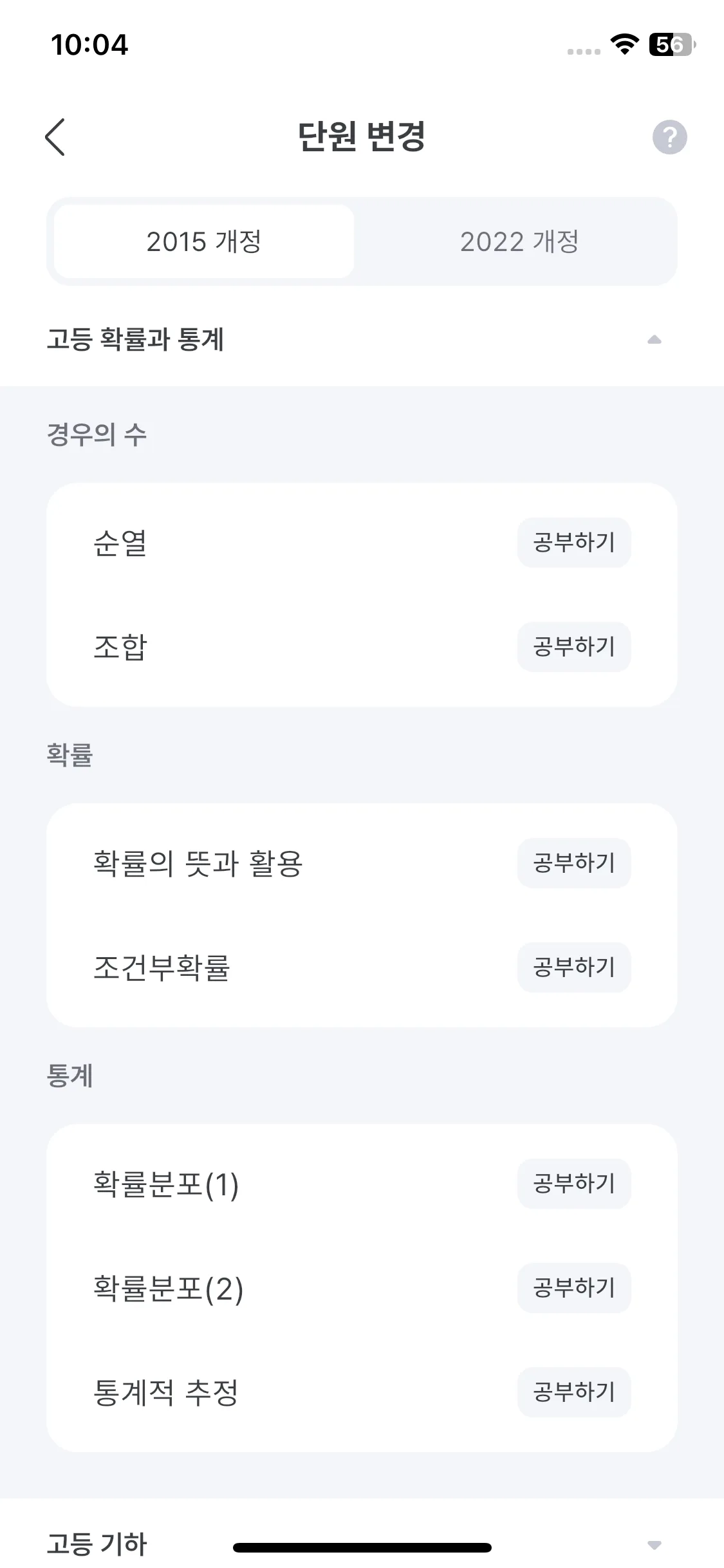Click 공부하기 for 통계적 추정
724x1568 pixels.
point(574,1392)
